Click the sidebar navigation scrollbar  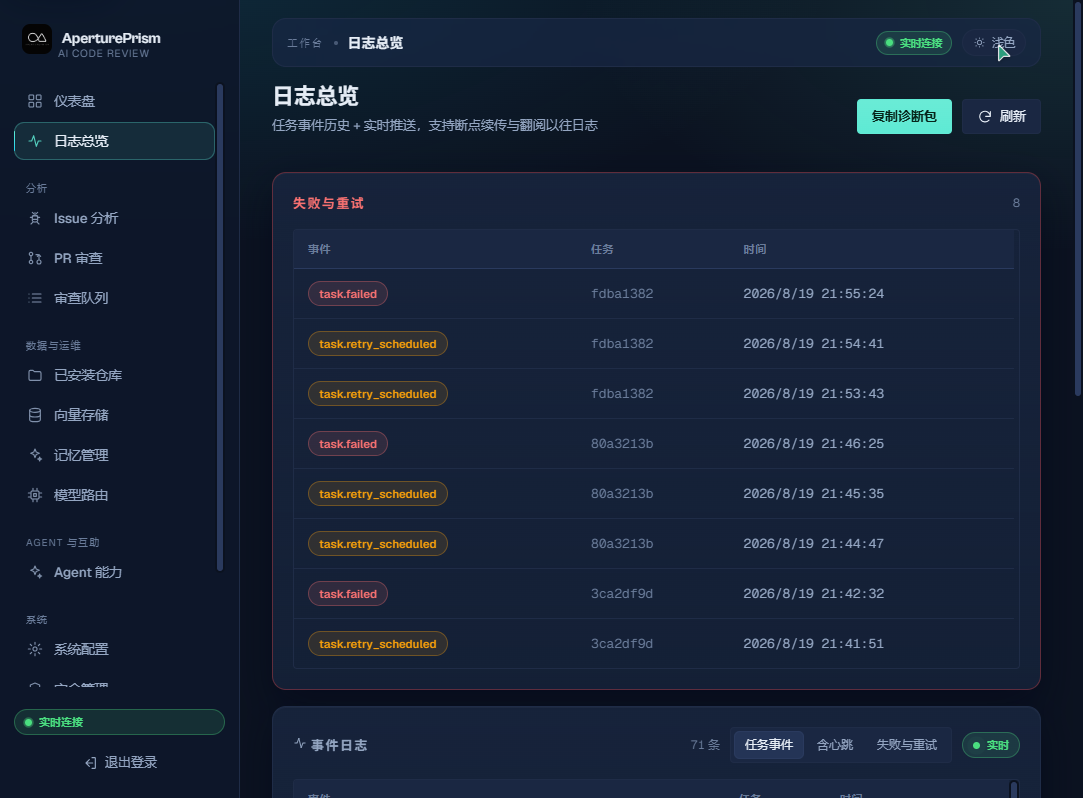coord(220,327)
